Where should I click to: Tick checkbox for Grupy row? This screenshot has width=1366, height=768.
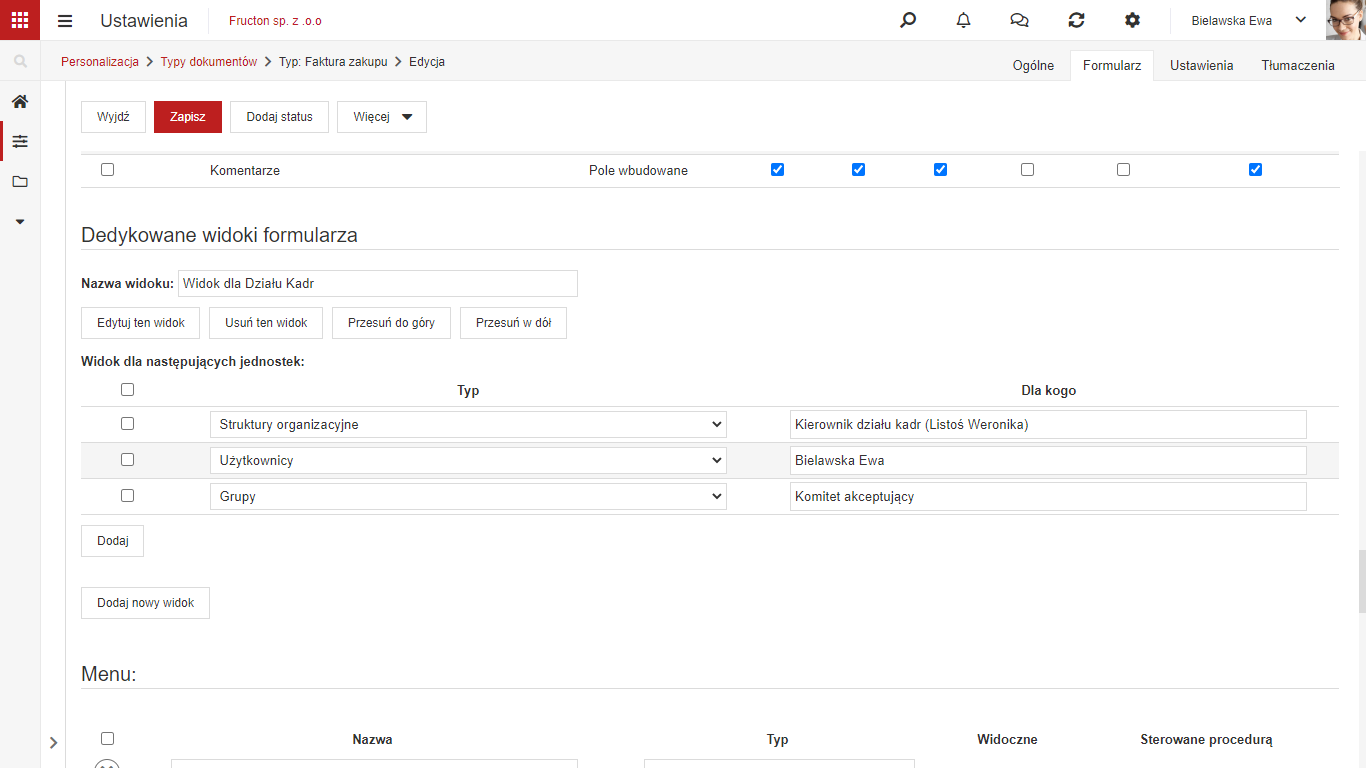click(127, 496)
